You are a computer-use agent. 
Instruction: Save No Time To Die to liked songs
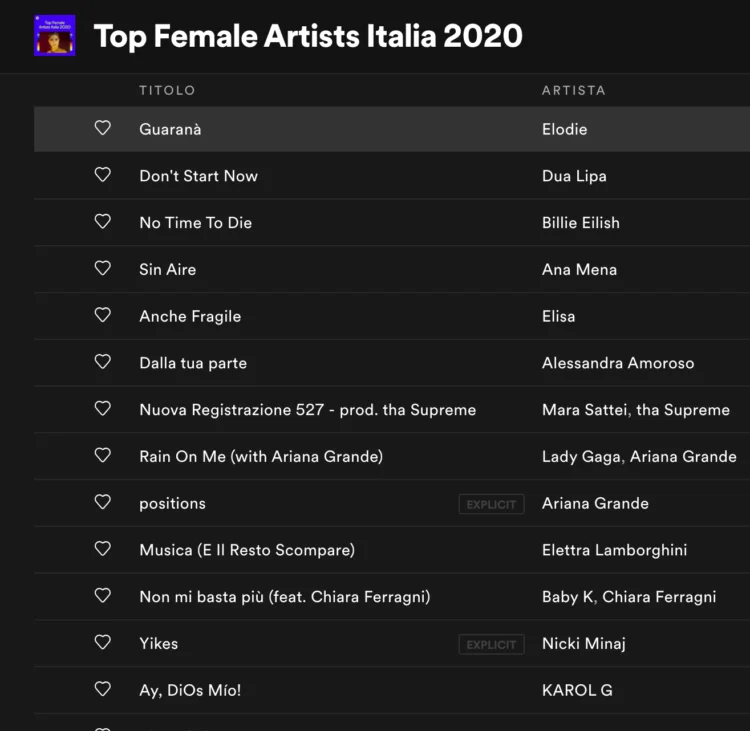click(x=102, y=222)
